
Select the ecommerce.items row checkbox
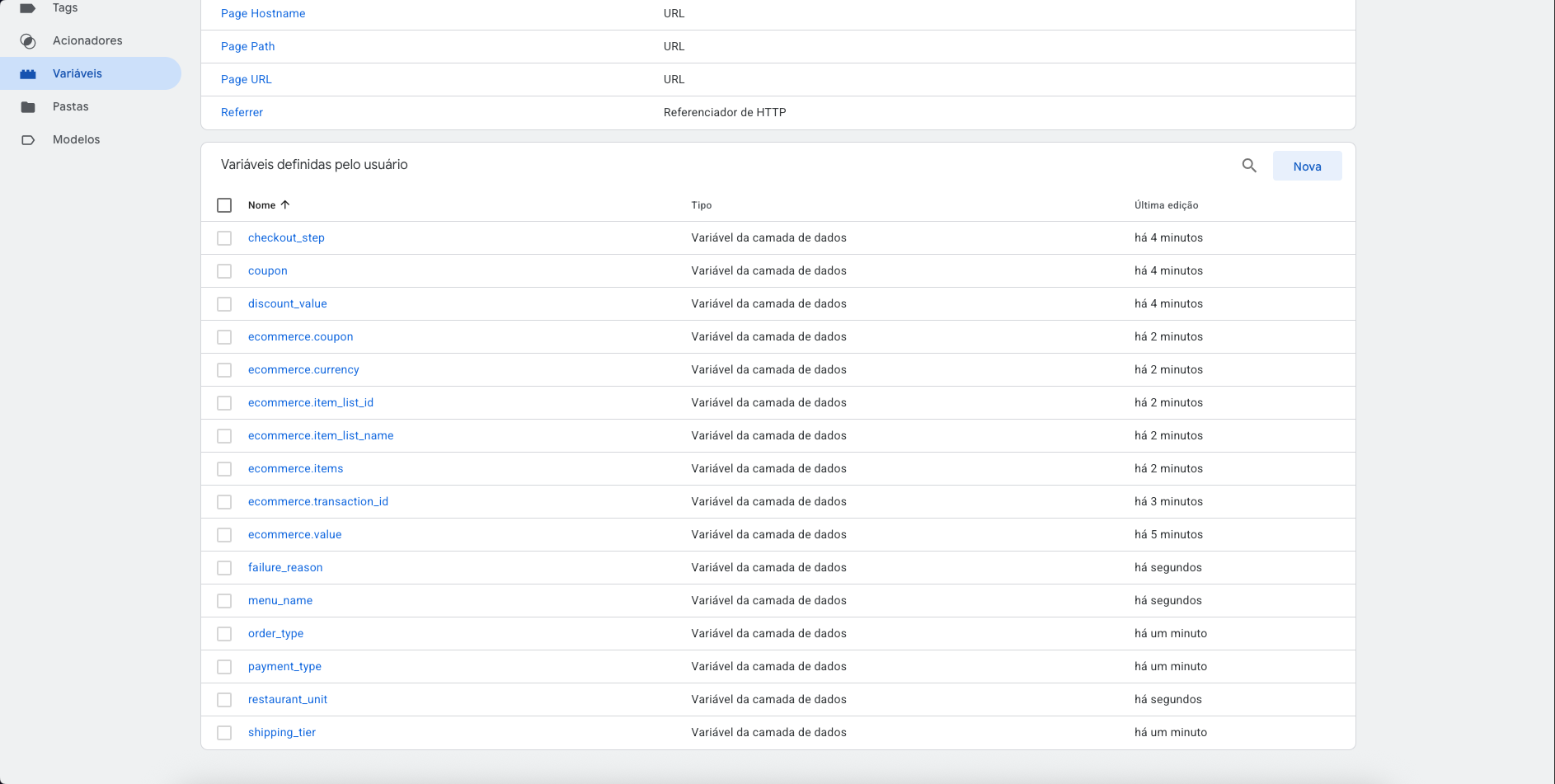click(x=224, y=469)
